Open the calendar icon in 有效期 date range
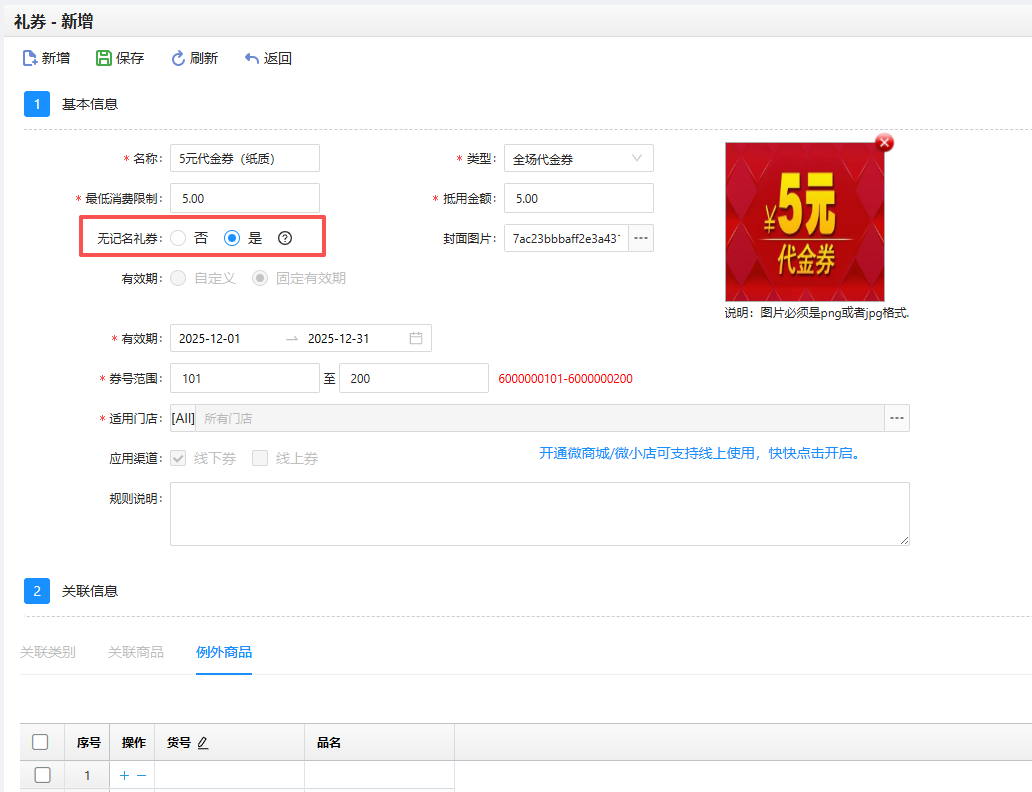Image resolution: width=1032 pixels, height=792 pixels. [x=416, y=338]
